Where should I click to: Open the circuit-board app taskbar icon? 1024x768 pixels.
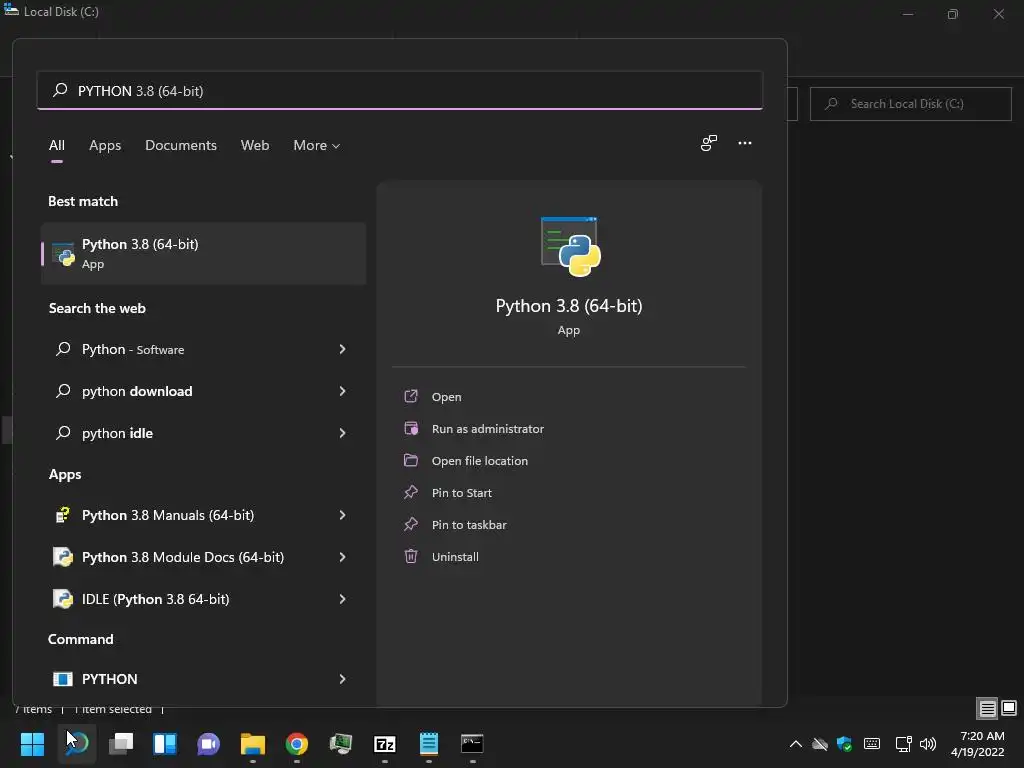(340, 744)
